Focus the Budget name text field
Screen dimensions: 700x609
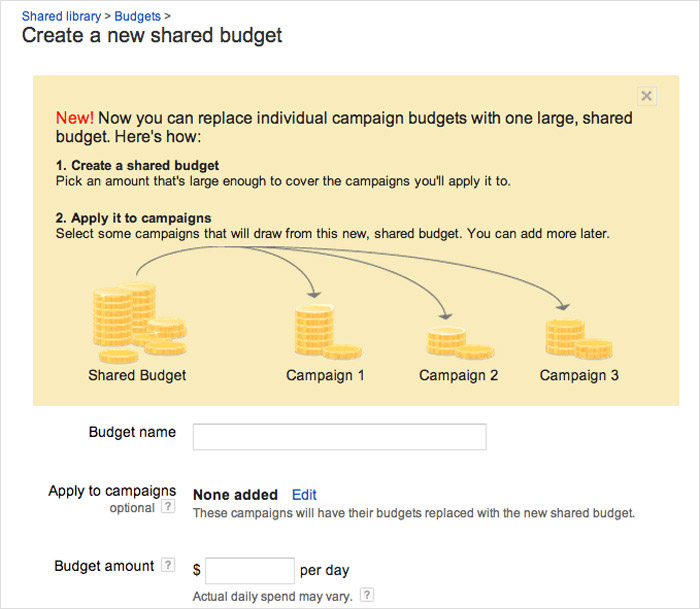pyautogui.click(x=340, y=437)
